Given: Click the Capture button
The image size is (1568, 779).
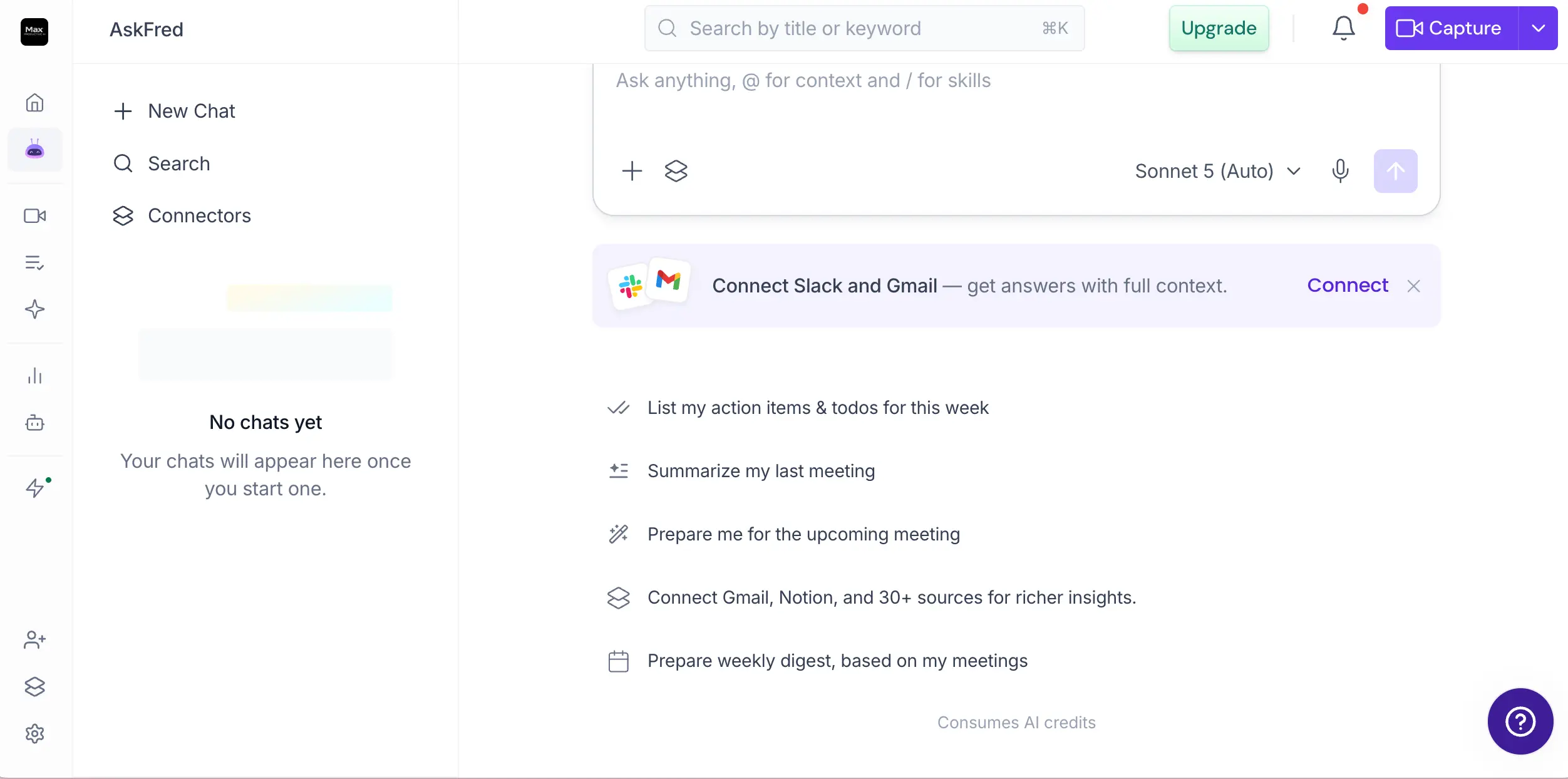Looking at the screenshot, I should point(1452,28).
